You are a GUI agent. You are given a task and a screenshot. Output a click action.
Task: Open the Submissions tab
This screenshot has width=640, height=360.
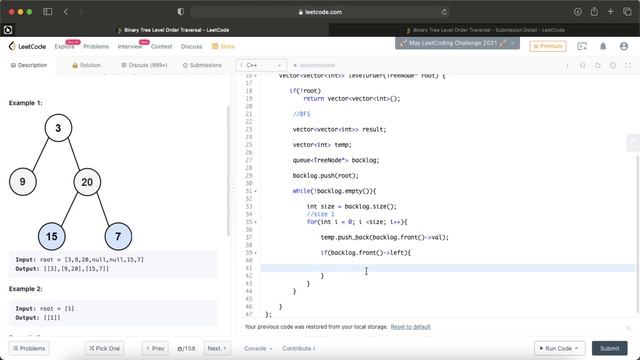point(202,65)
